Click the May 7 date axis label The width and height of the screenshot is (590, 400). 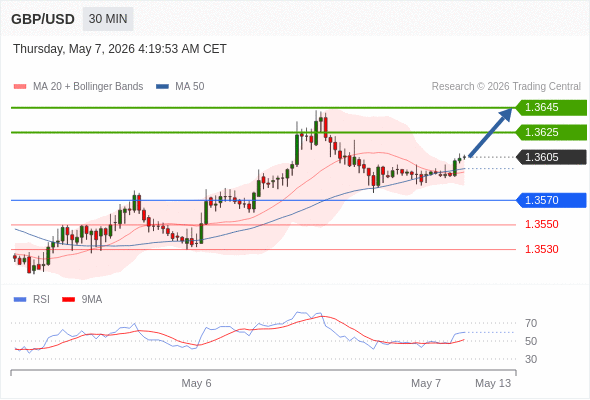point(426,383)
